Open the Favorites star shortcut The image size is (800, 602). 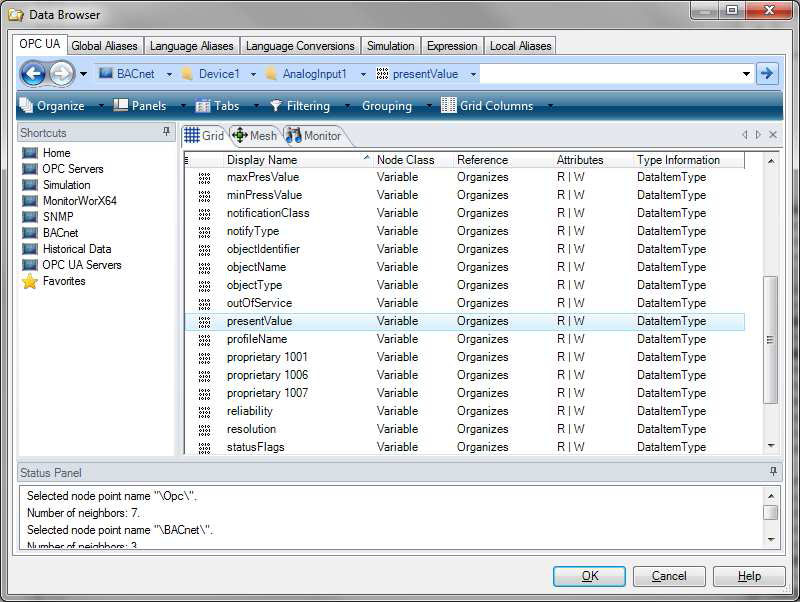30,281
